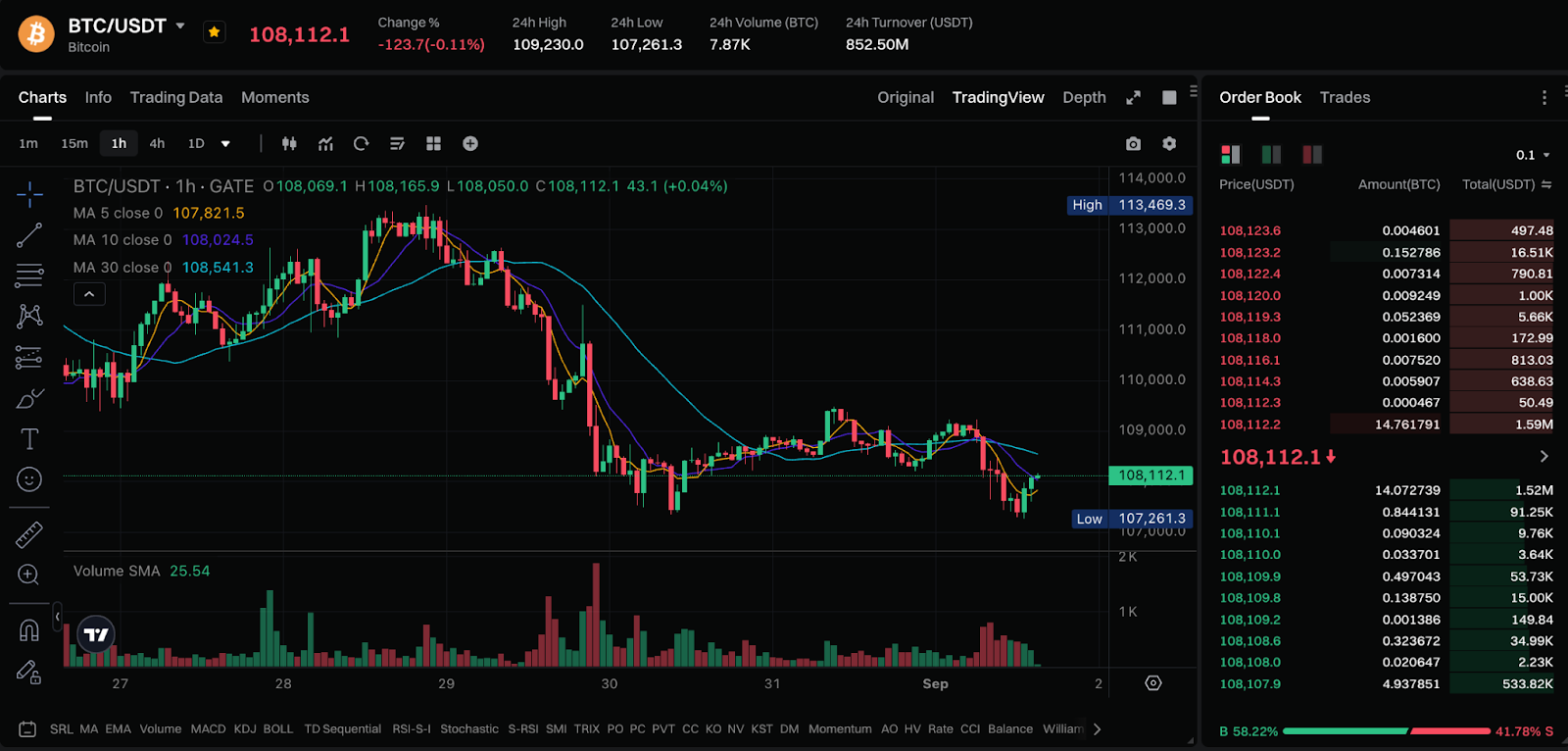Image resolution: width=1568 pixels, height=751 pixels.
Task: Select the ruler measure tool
Action: pos(29,534)
